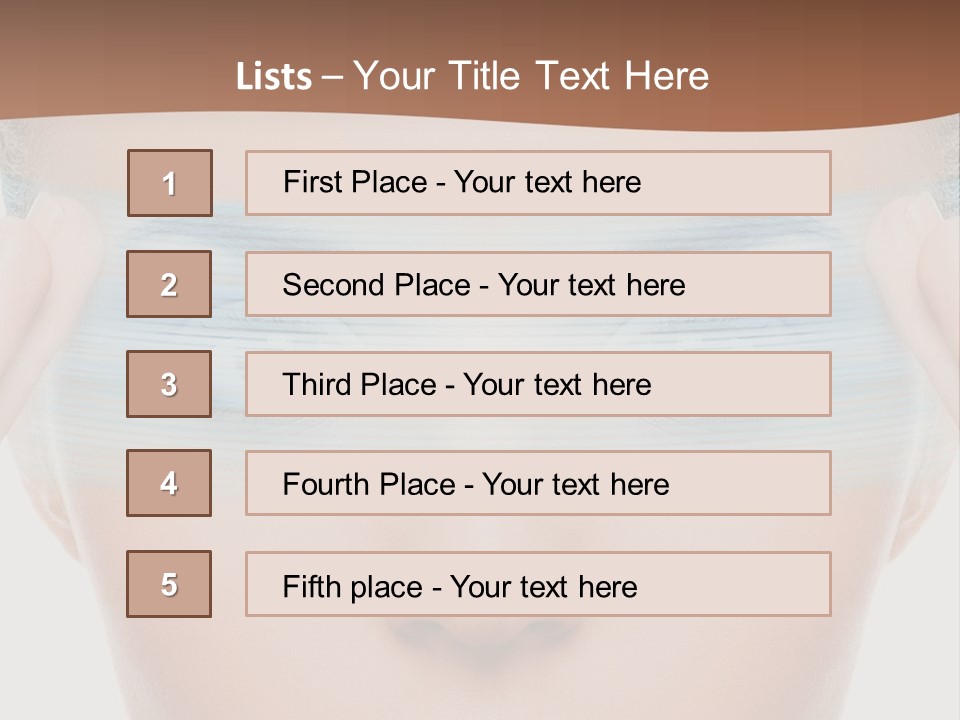960x720 pixels.
Task: Click empty right end of First Place box
Action: [760, 183]
